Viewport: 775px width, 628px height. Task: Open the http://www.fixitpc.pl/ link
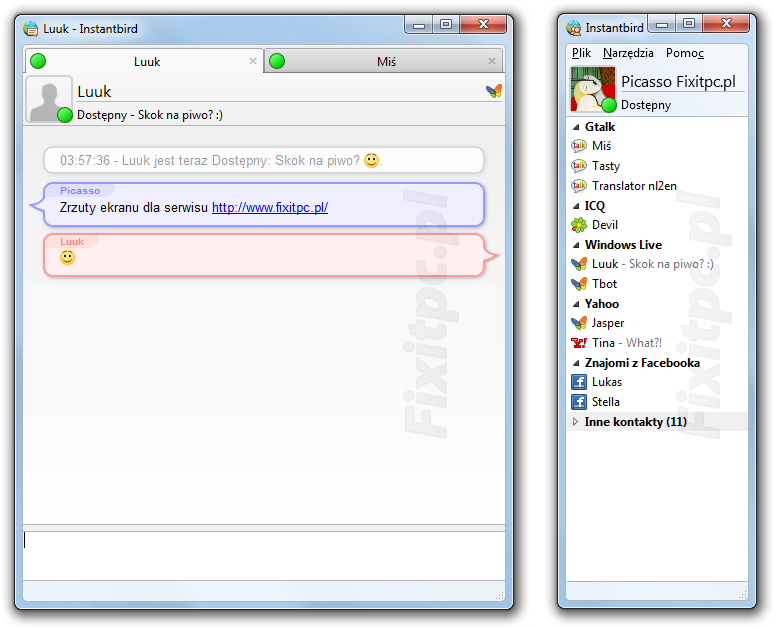coord(270,208)
